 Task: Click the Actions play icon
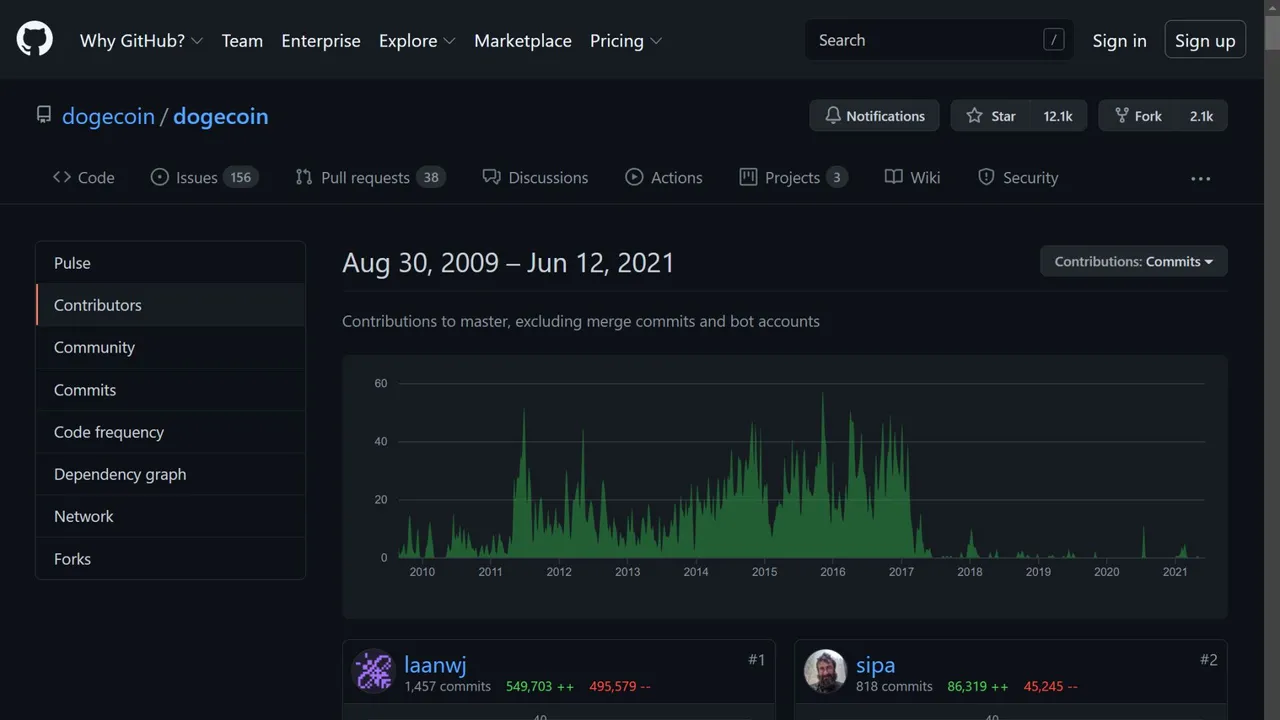(x=634, y=177)
